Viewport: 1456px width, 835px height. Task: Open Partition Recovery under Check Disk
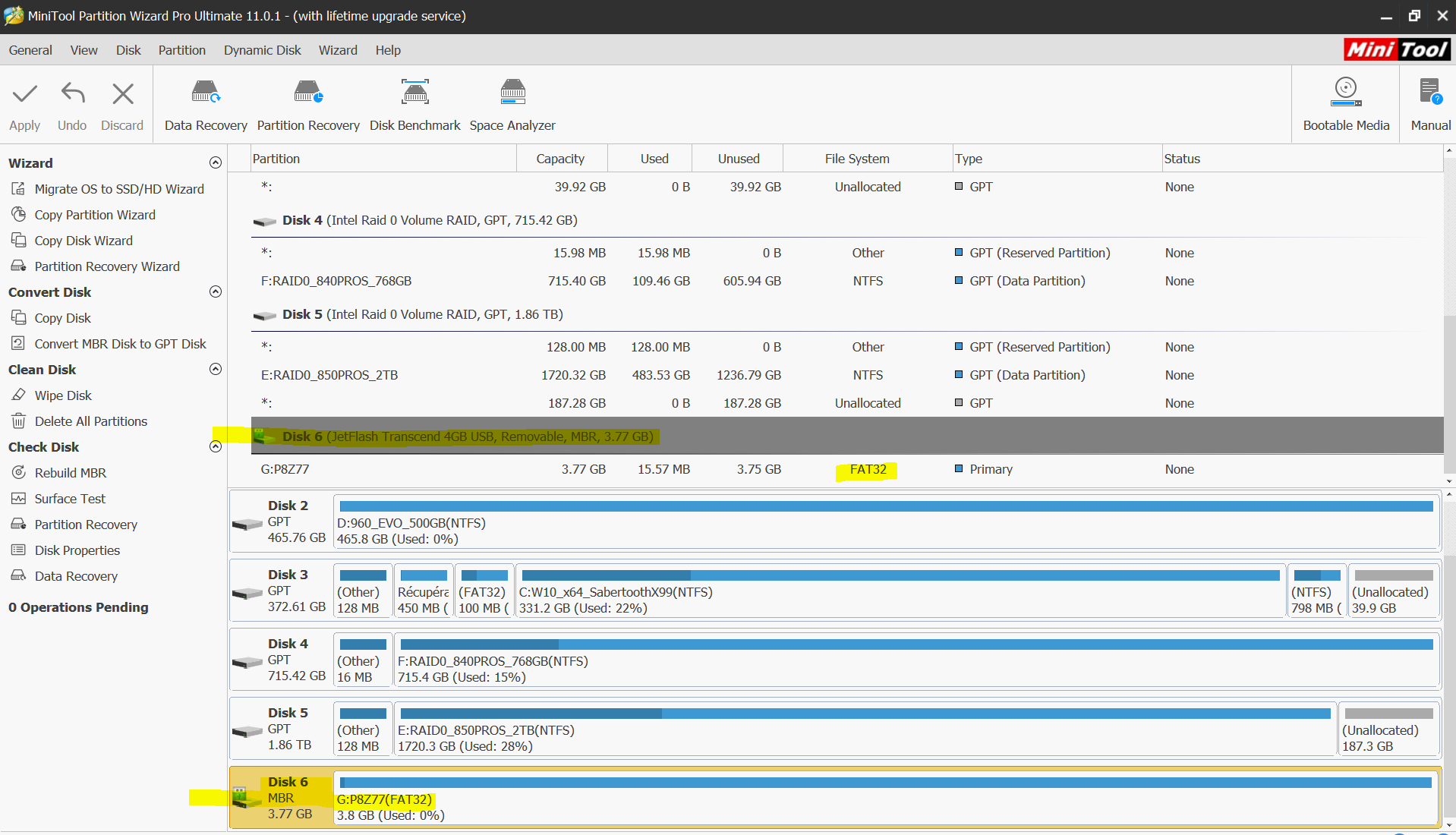tap(86, 525)
